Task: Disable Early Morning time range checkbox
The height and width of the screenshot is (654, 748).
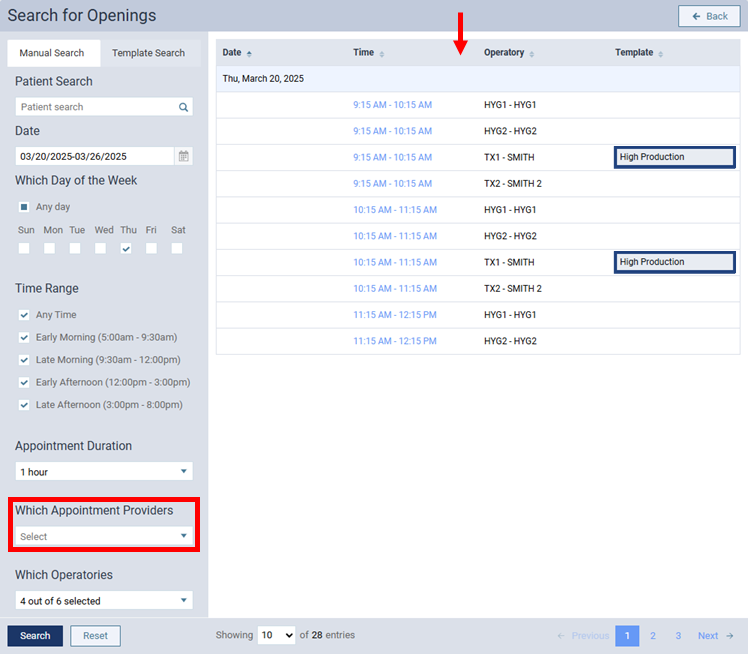Action: tap(24, 338)
